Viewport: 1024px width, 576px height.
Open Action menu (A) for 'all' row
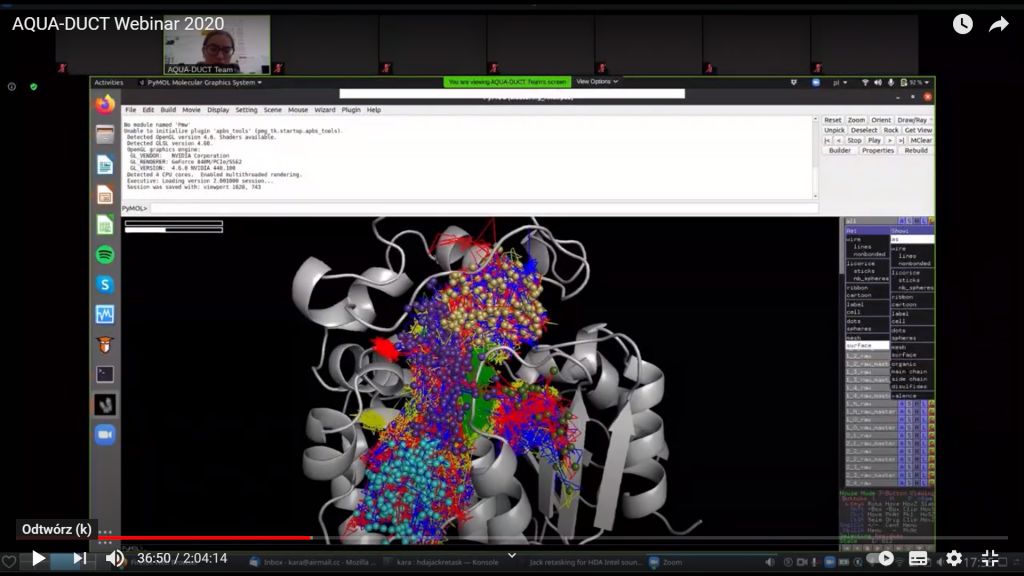pos(902,221)
